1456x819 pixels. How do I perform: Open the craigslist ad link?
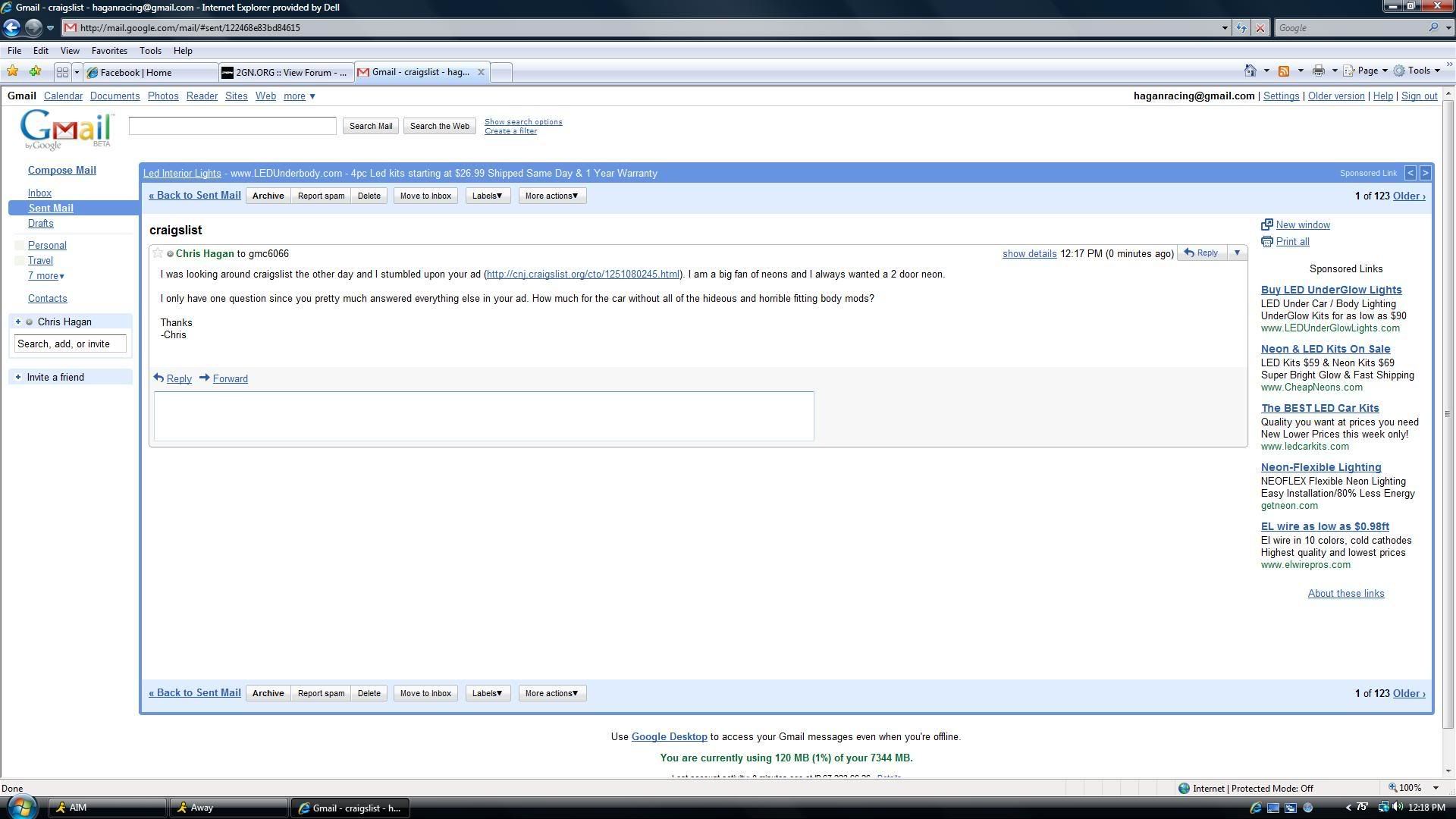coord(582,275)
